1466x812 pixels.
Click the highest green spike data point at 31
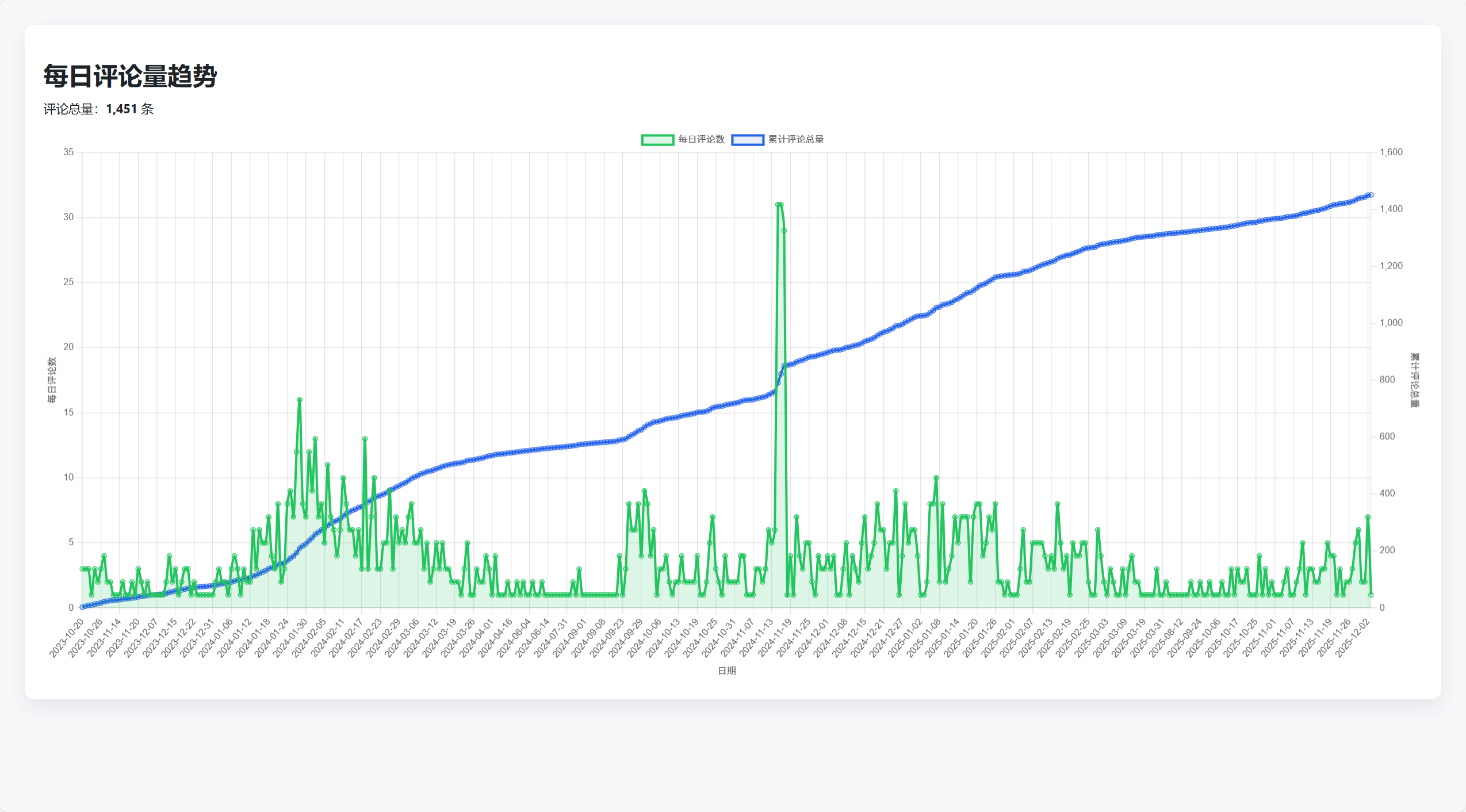point(778,205)
